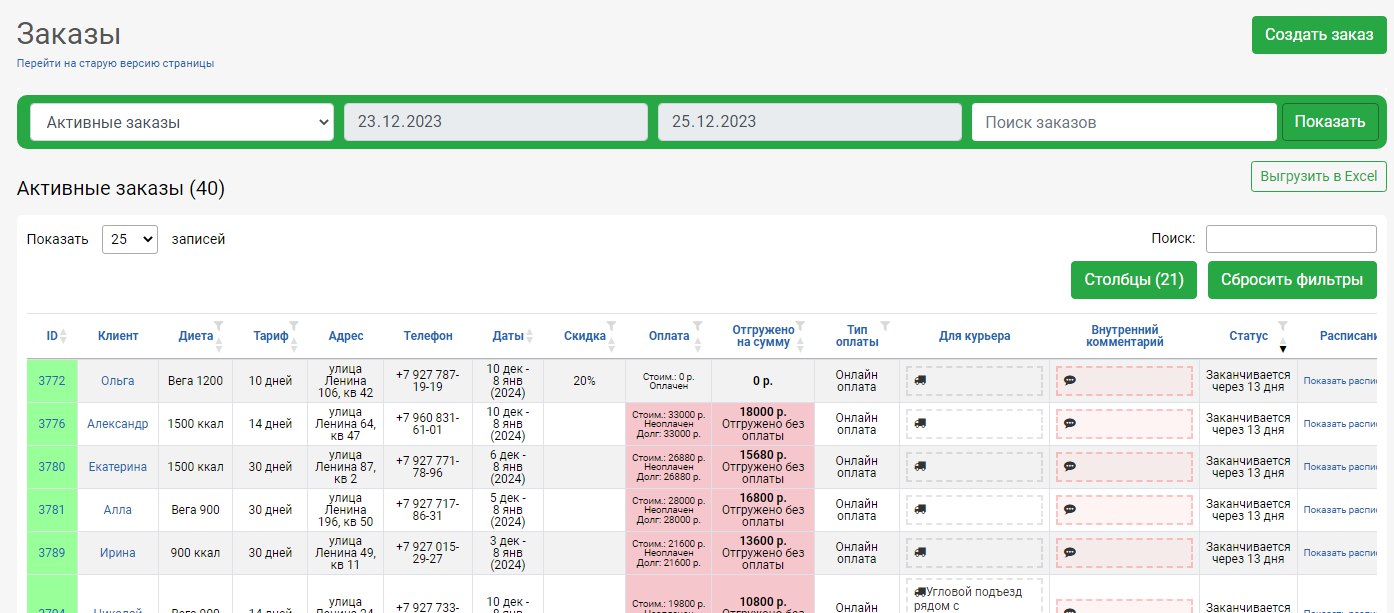1394x613 pixels.
Task: Click truck icon in order 3772 row
Action: [920, 381]
